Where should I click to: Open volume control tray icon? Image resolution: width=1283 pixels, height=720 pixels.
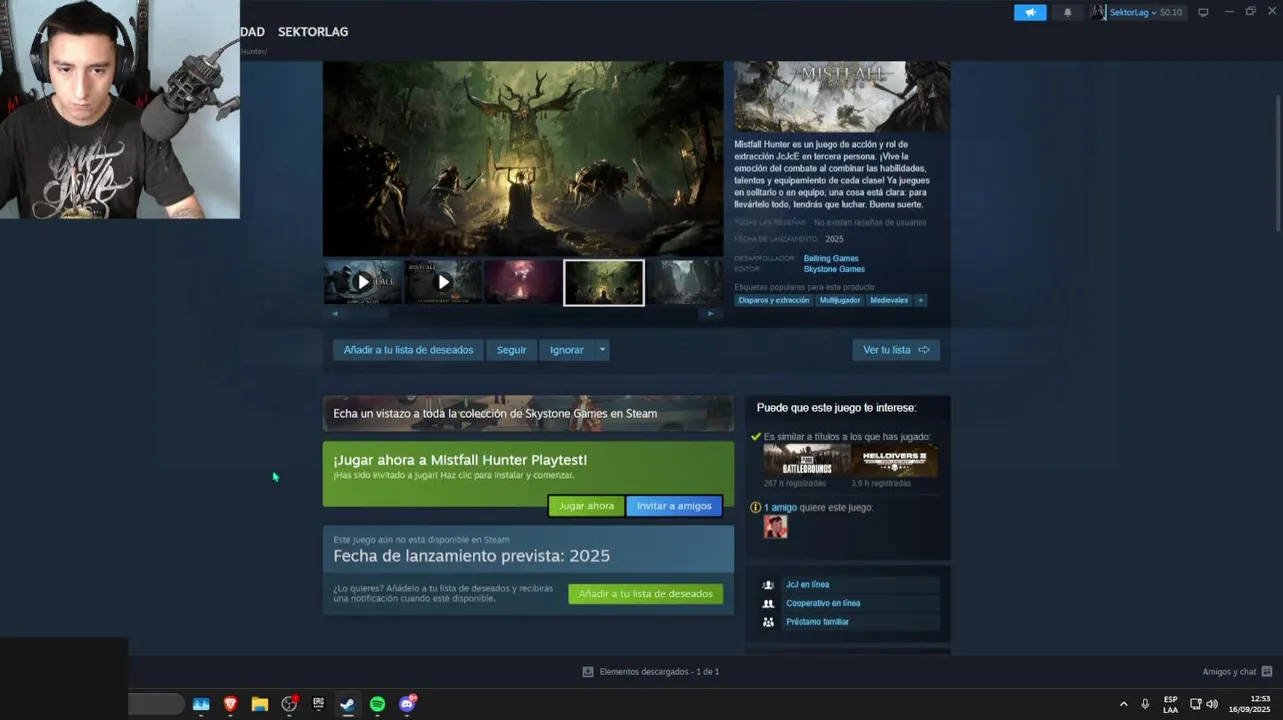tap(1212, 704)
